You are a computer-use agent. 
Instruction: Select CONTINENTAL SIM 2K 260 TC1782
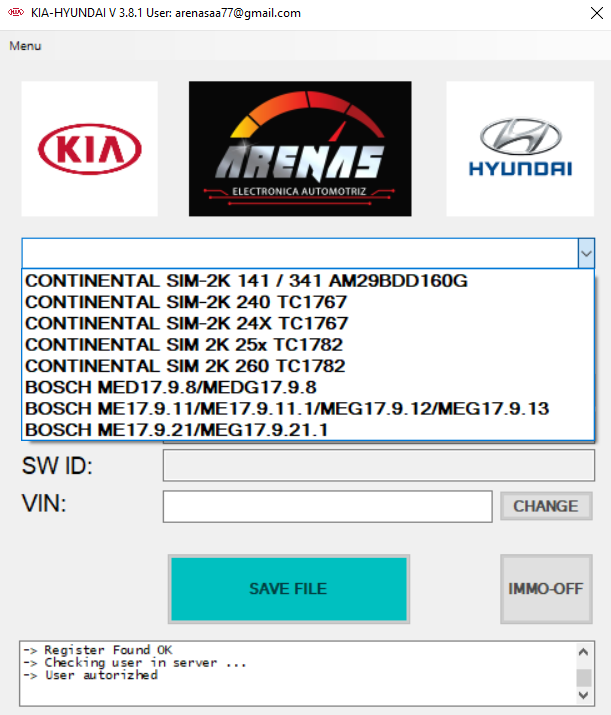coord(185,366)
